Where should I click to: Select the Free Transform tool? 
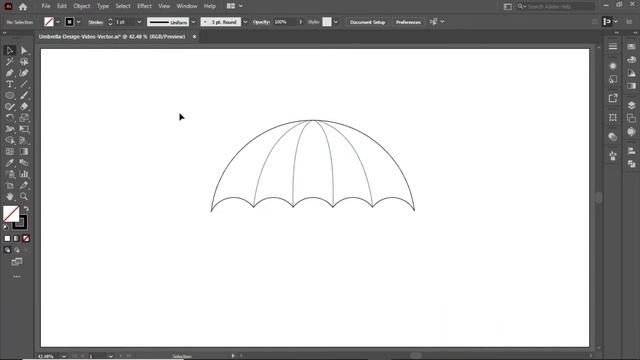point(24,129)
